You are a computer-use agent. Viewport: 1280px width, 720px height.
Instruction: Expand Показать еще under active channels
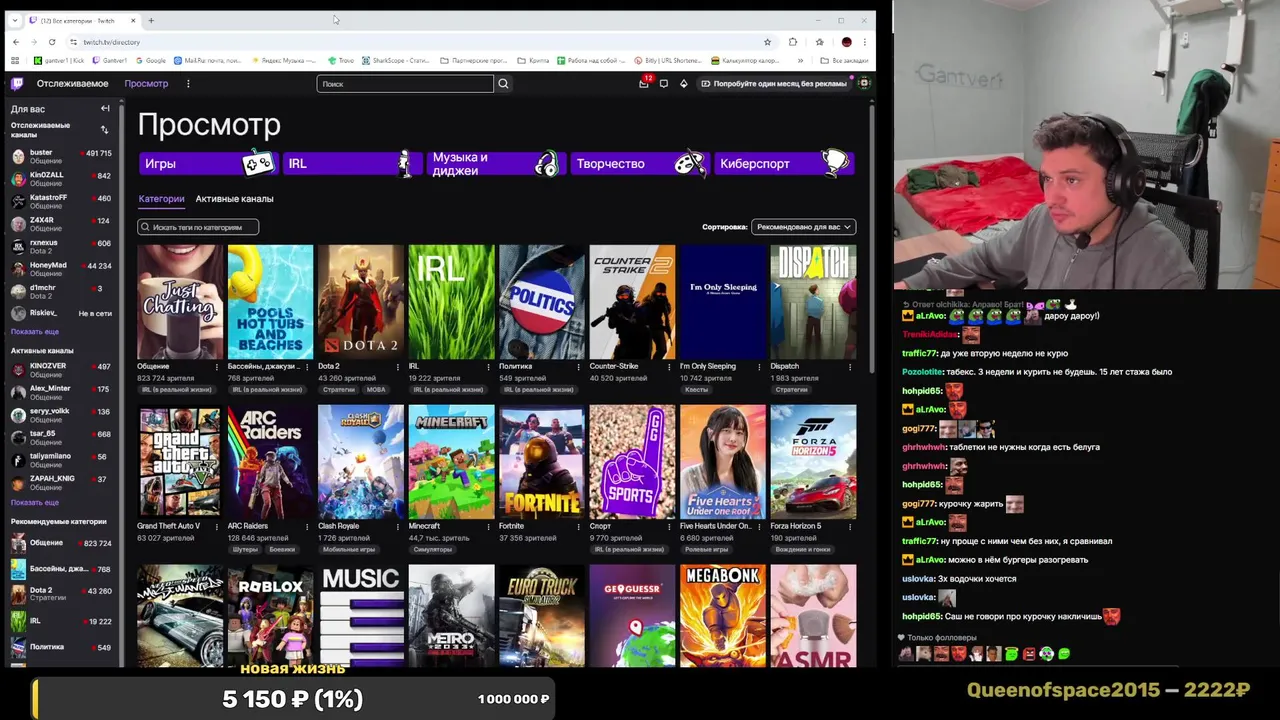pos(35,502)
